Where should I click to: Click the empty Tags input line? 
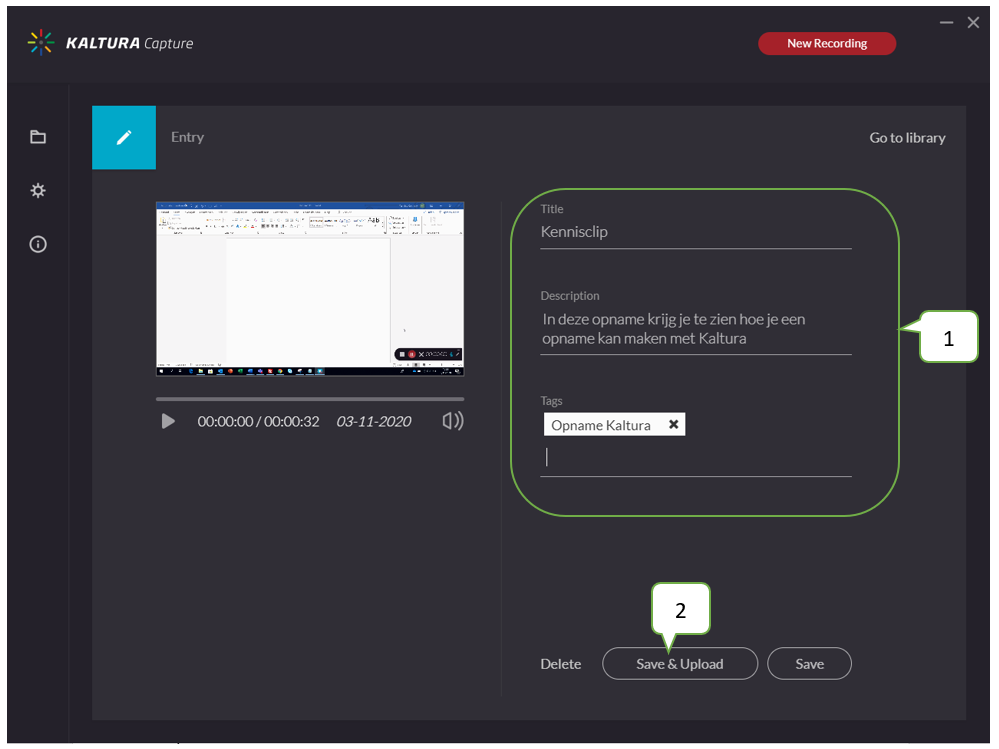[x=696, y=457]
